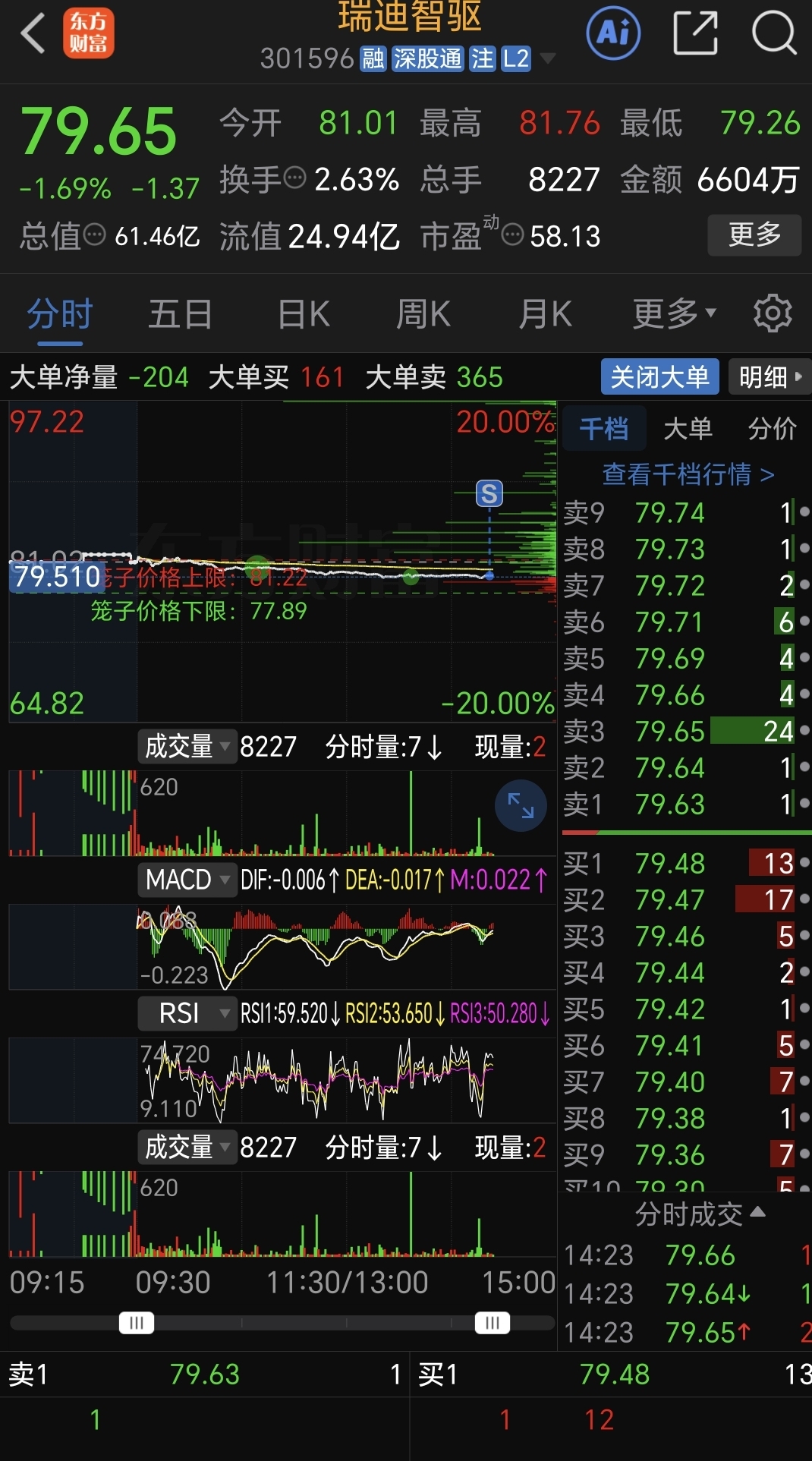Image resolution: width=812 pixels, height=1461 pixels.
Task: Open MACD indicator dropdown
Action: click(x=187, y=880)
